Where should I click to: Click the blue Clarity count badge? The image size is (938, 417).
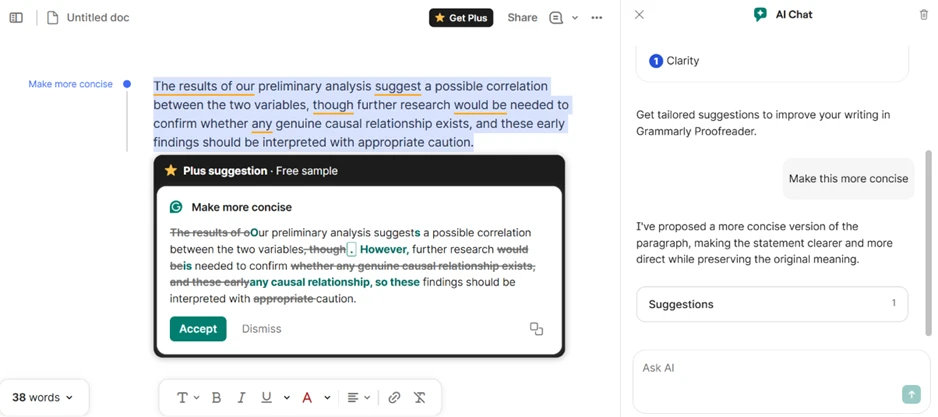click(656, 61)
